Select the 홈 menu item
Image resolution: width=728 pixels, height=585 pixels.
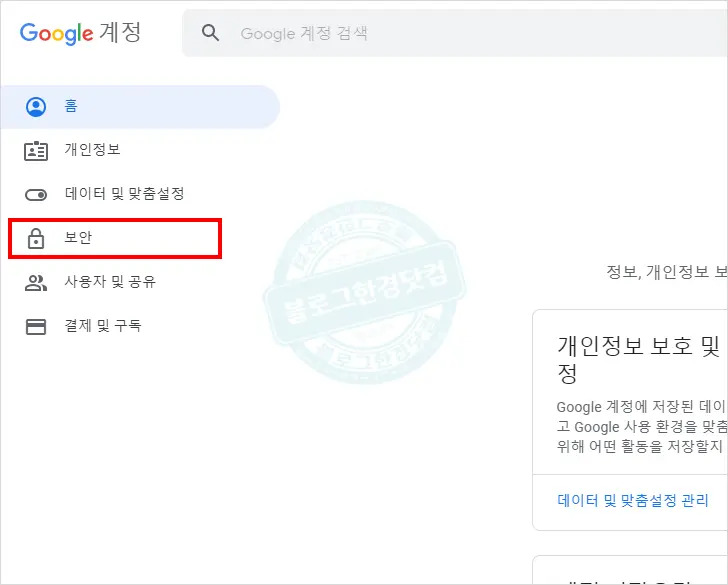click(x=140, y=107)
